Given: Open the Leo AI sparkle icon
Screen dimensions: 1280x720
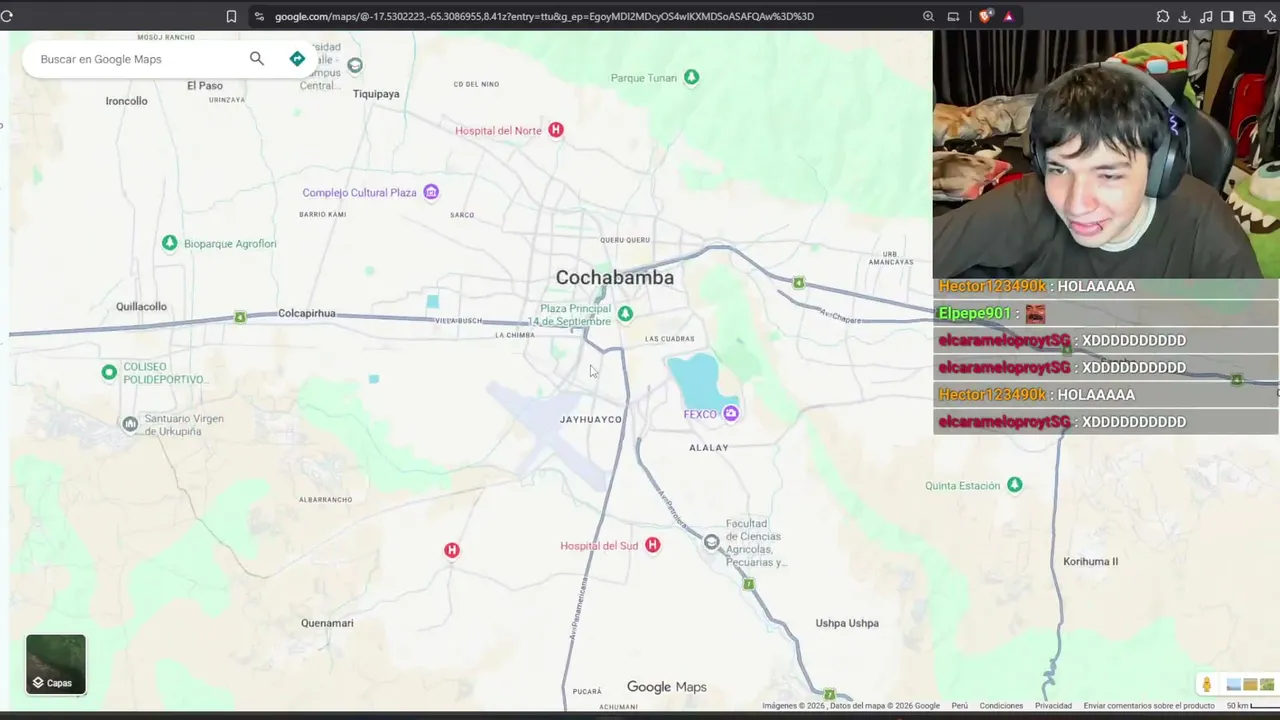Looking at the screenshot, I should click(x=1270, y=16).
